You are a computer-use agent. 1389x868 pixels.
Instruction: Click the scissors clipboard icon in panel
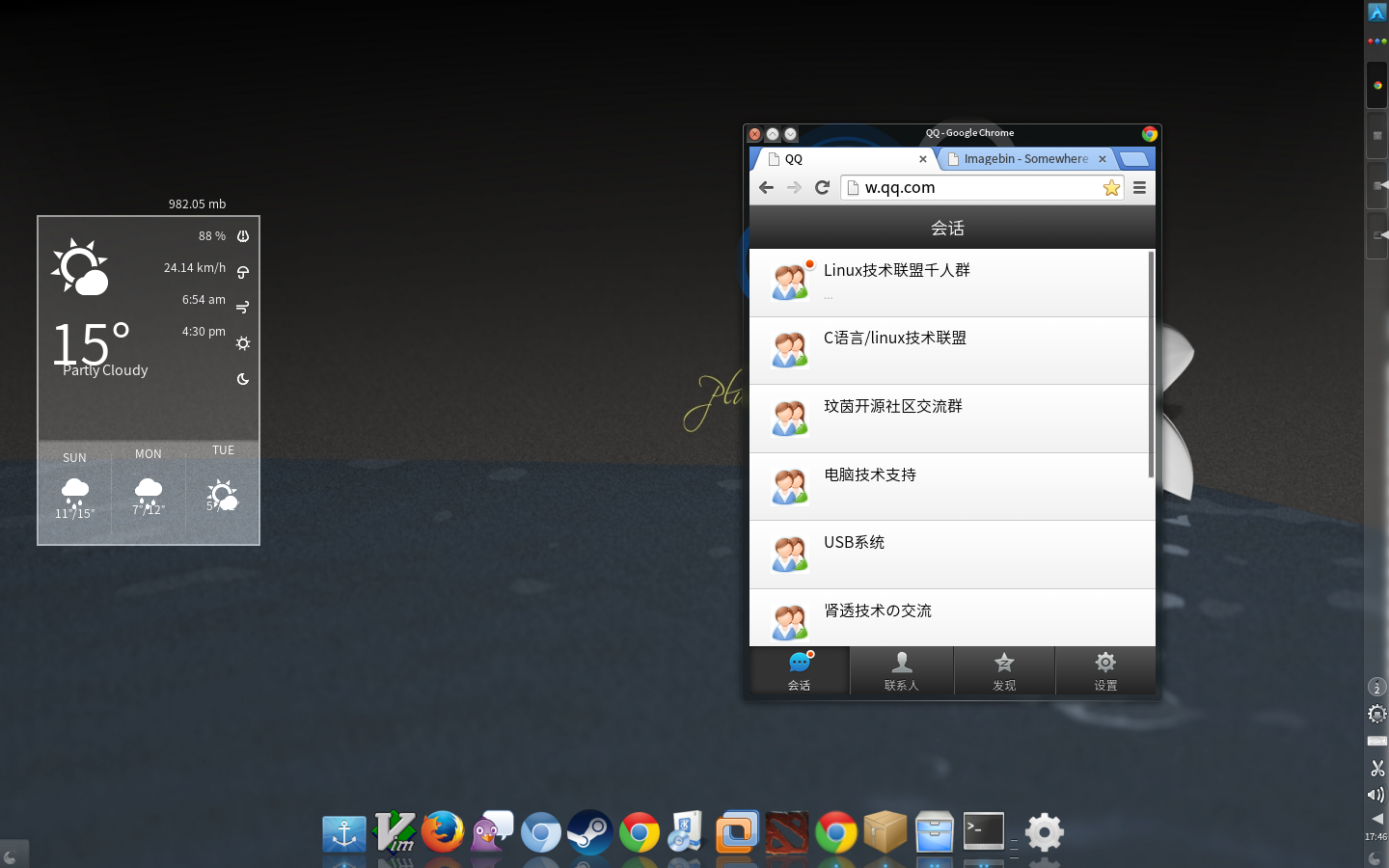click(x=1377, y=769)
